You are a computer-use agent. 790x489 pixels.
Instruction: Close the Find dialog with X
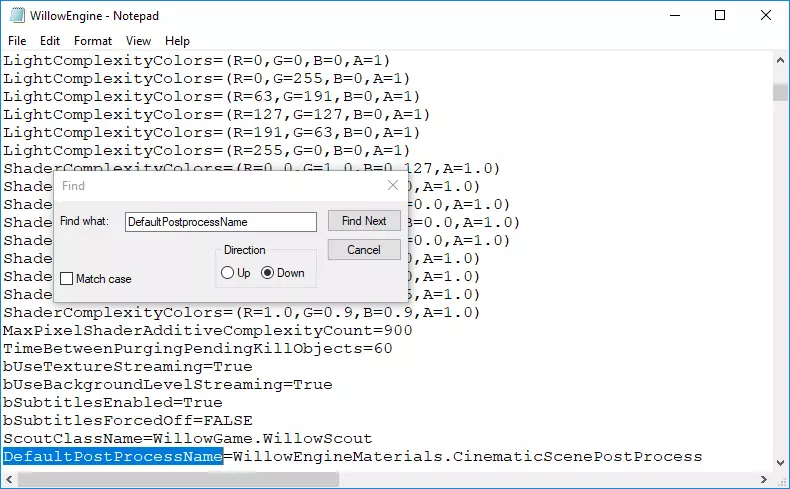coord(393,185)
